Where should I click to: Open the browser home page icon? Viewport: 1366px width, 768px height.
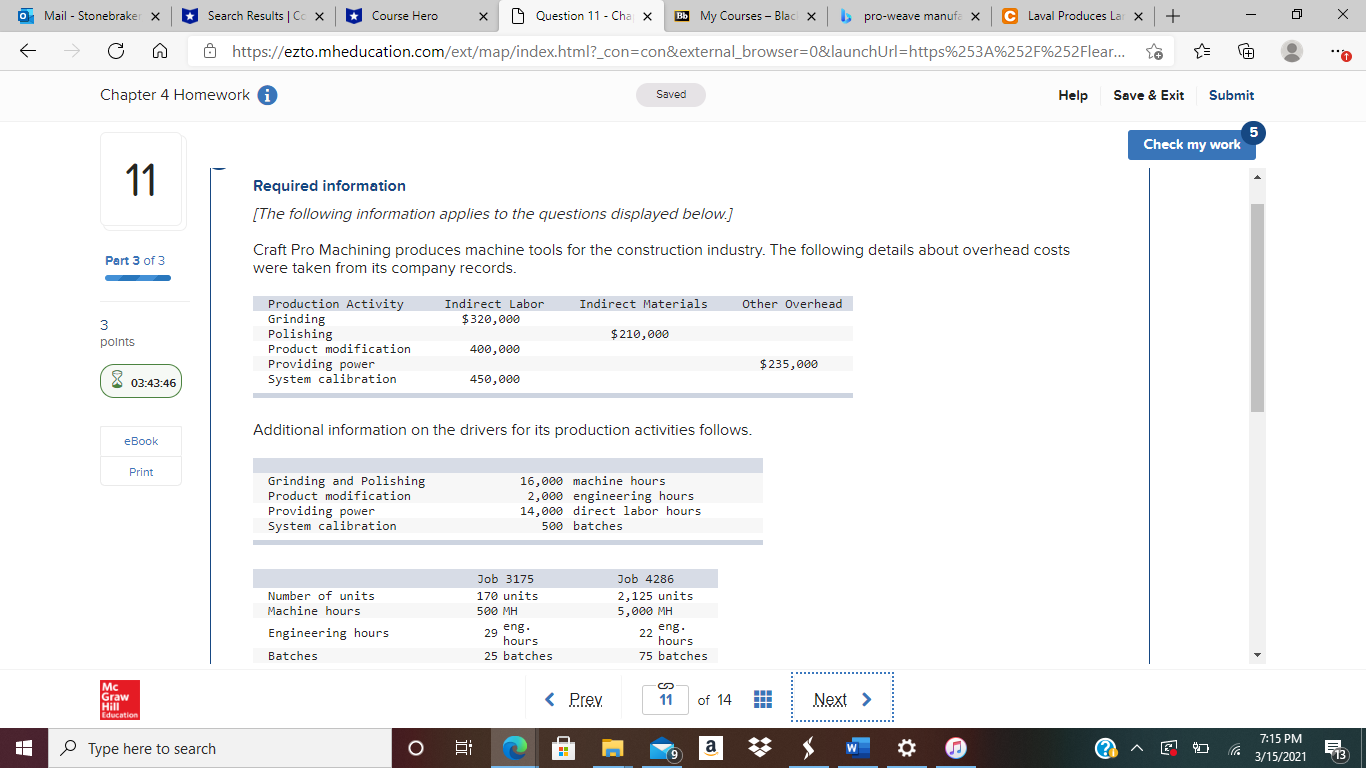tap(159, 52)
